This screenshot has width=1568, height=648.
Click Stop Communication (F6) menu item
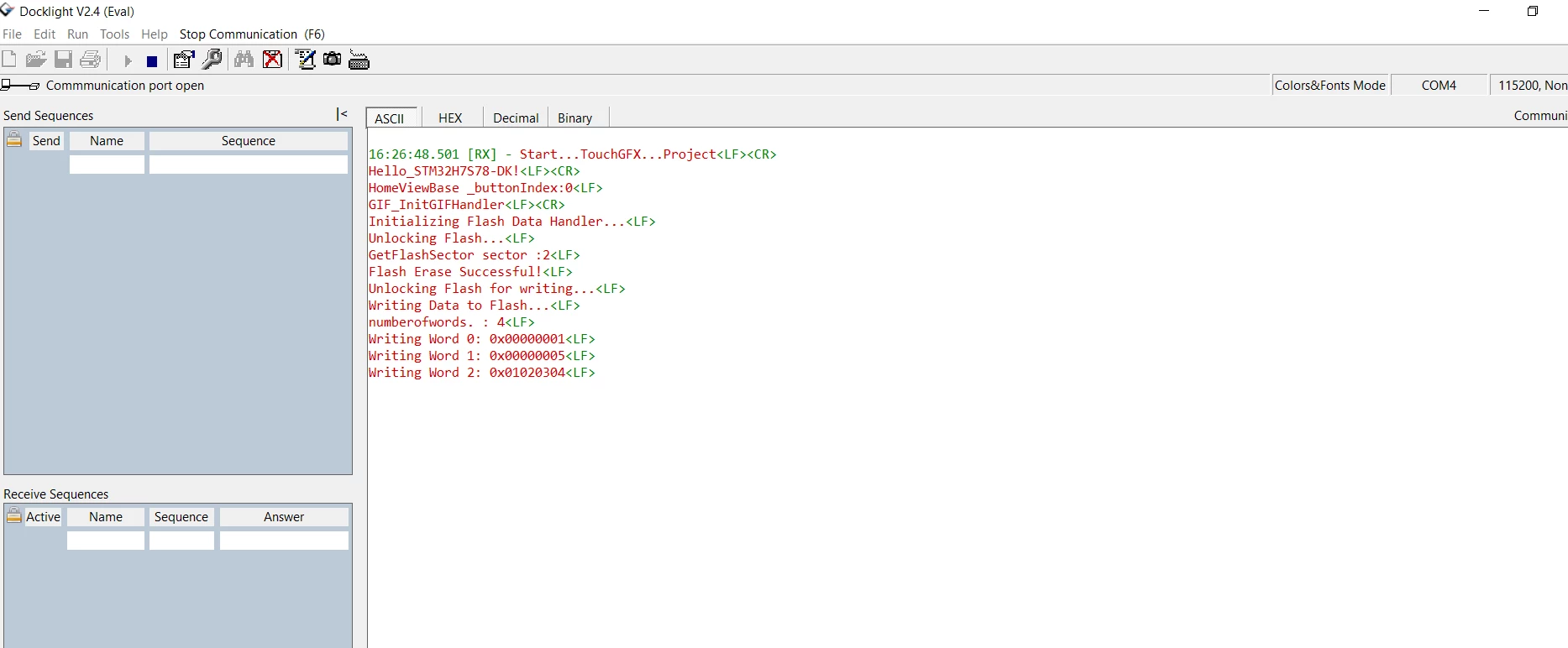tap(252, 34)
